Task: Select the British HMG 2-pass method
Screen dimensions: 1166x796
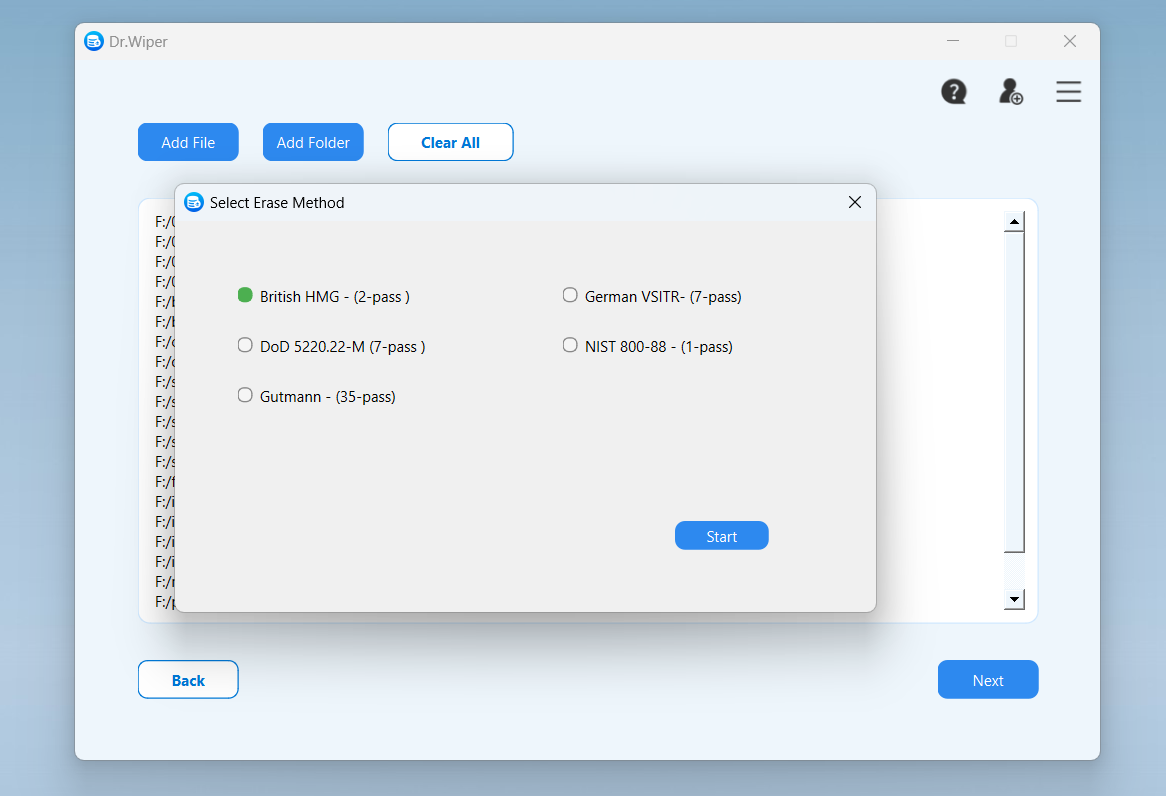Action: pyautogui.click(x=245, y=295)
